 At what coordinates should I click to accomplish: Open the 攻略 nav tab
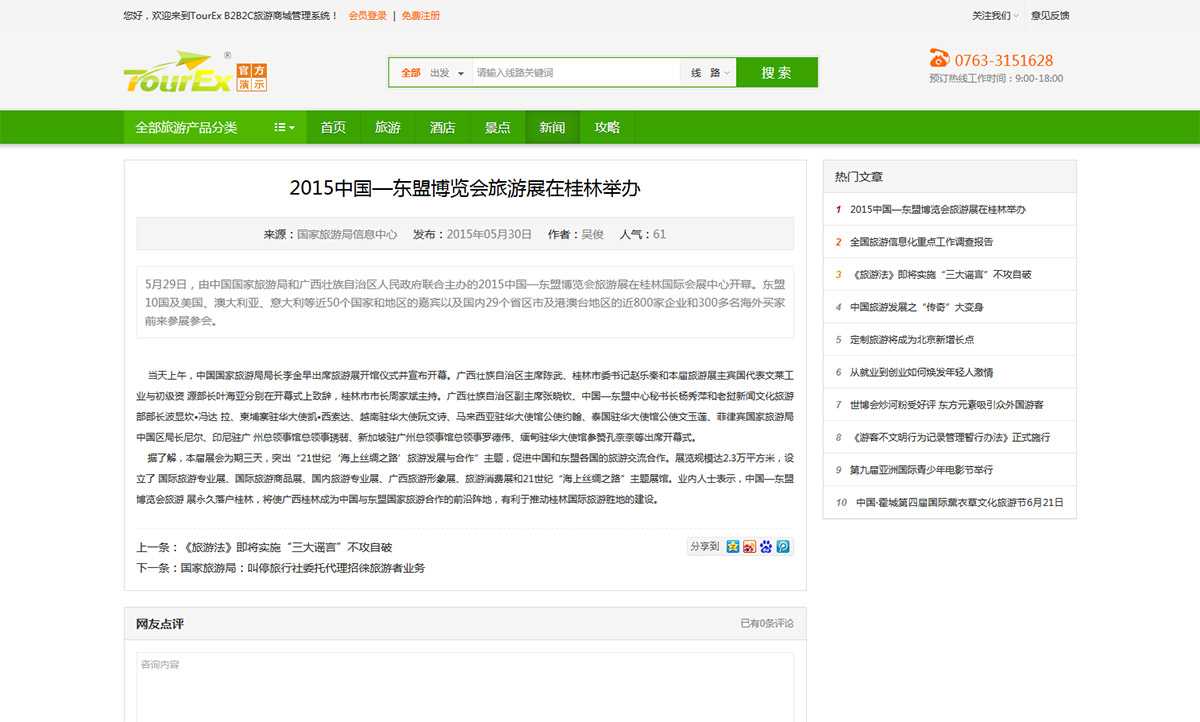click(607, 128)
